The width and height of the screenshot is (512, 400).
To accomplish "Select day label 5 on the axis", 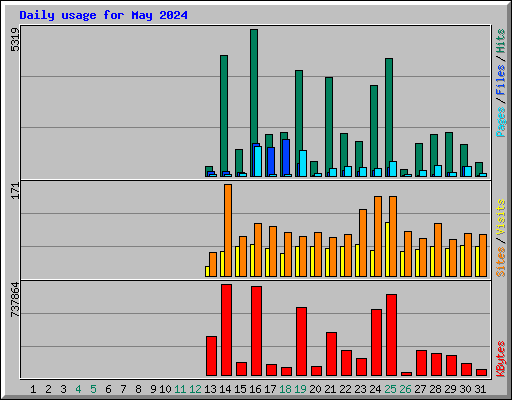I will point(93,389).
